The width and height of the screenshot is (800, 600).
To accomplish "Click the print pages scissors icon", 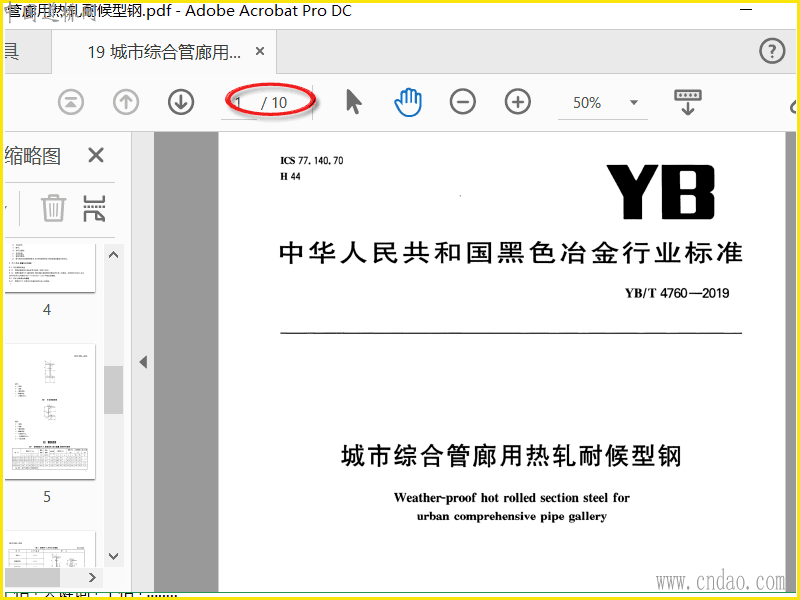I will click(94, 208).
